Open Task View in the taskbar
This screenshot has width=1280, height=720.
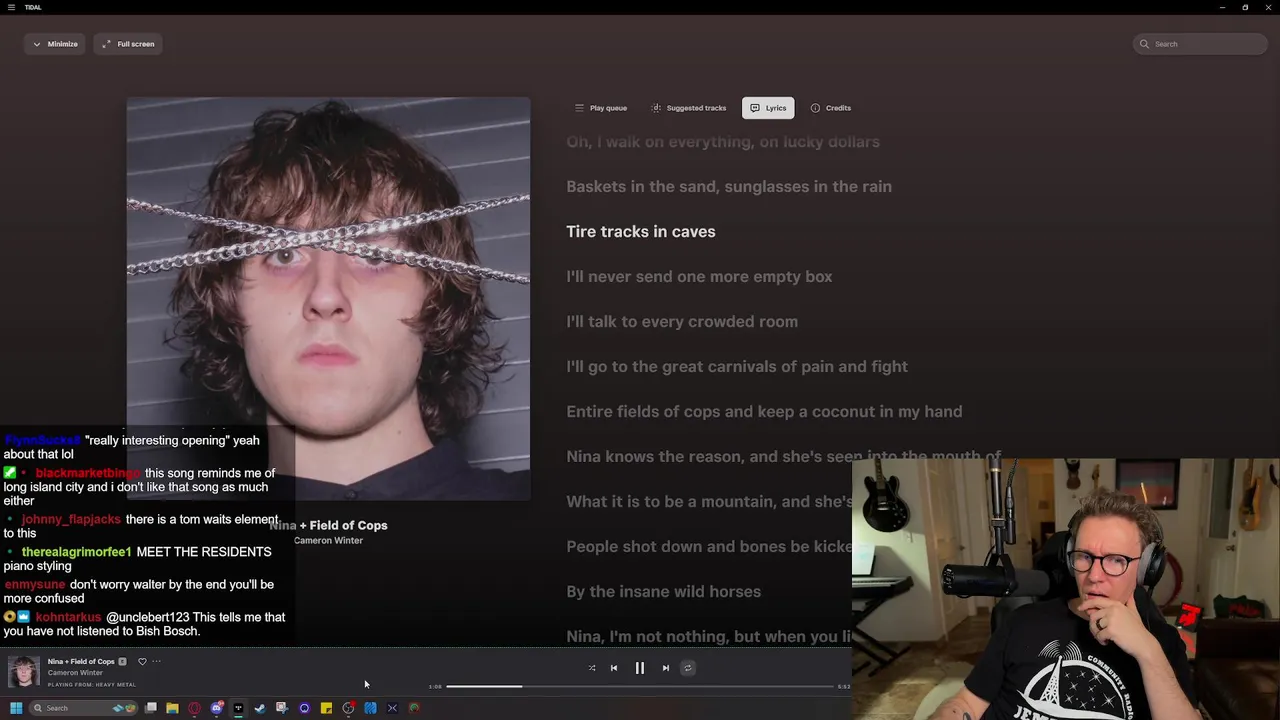151,708
